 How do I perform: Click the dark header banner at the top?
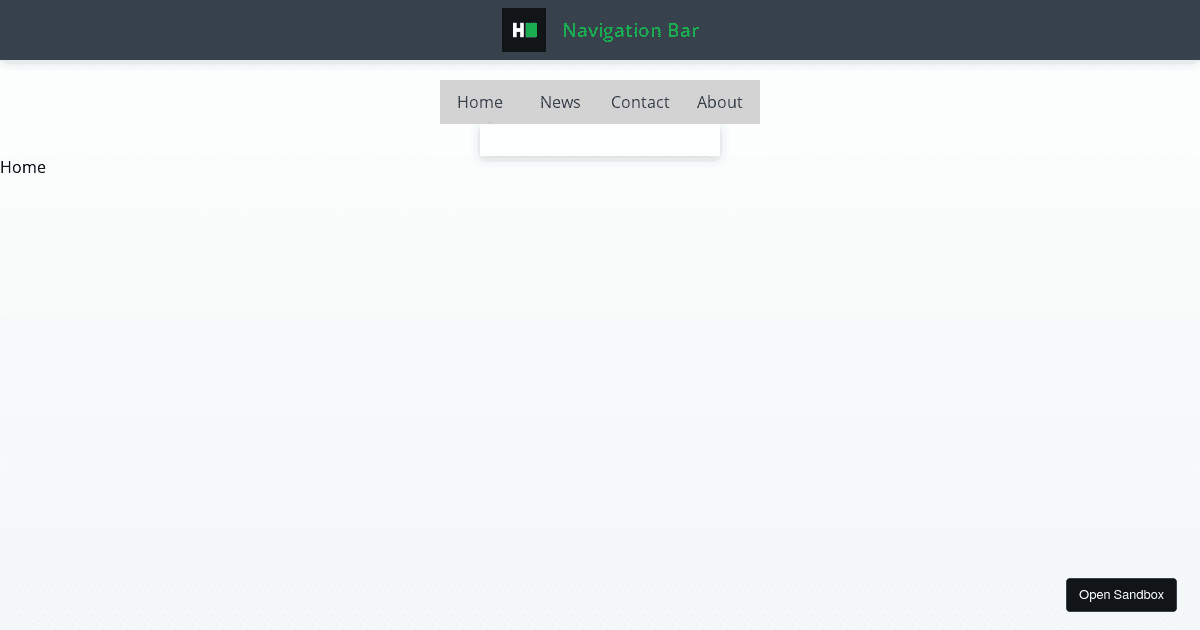[200, 30]
